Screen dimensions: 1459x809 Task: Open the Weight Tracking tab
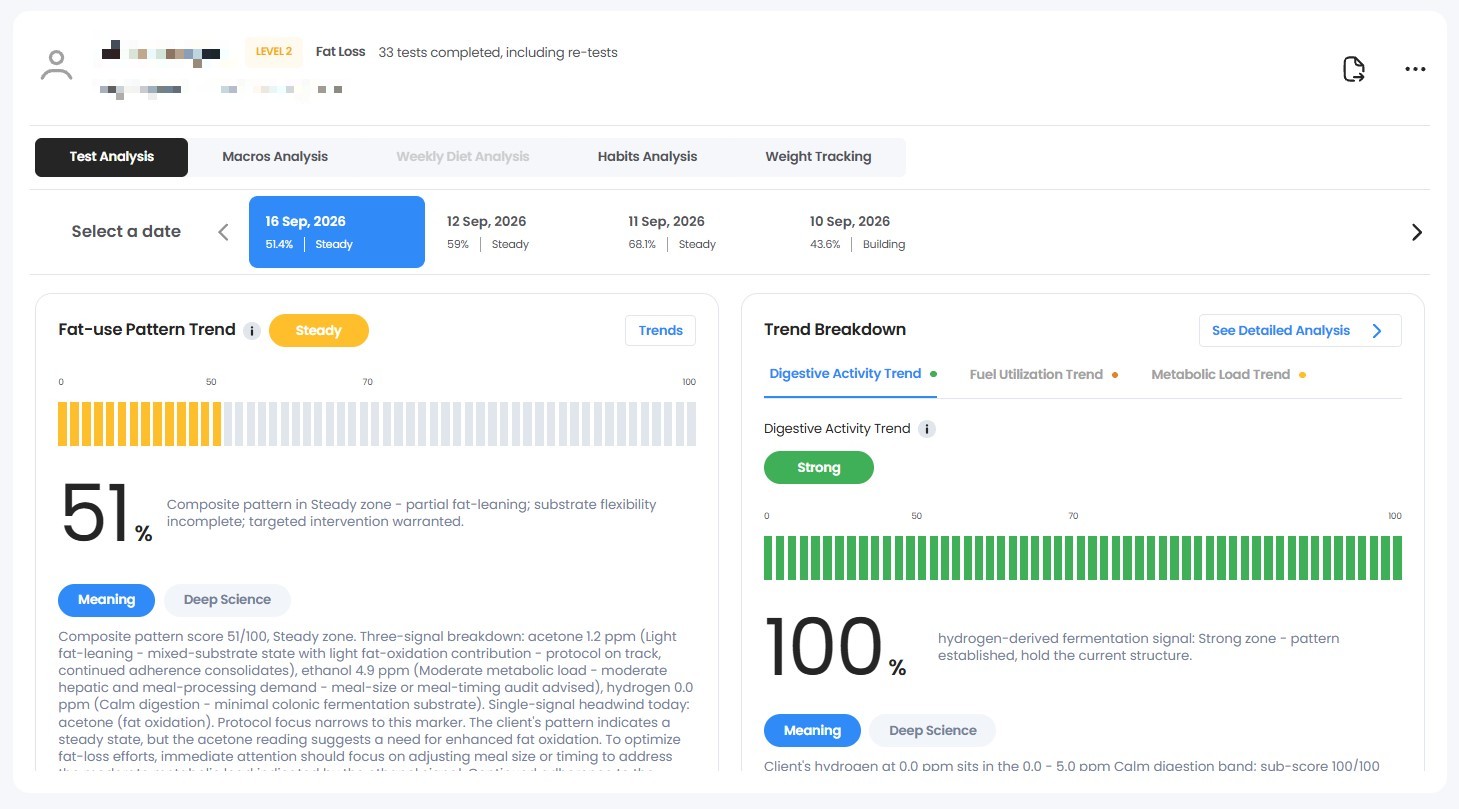click(818, 157)
